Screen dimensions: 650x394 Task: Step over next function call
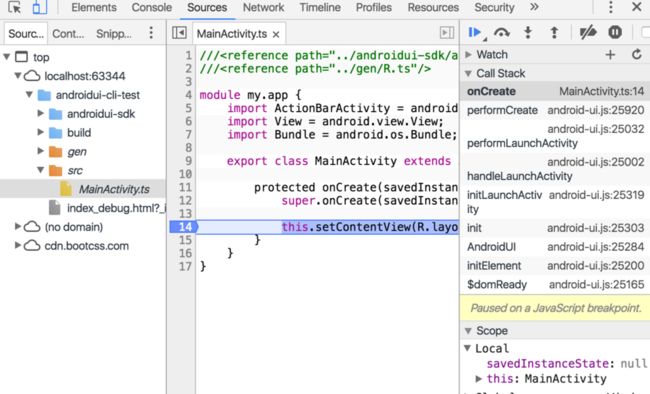point(502,32)
